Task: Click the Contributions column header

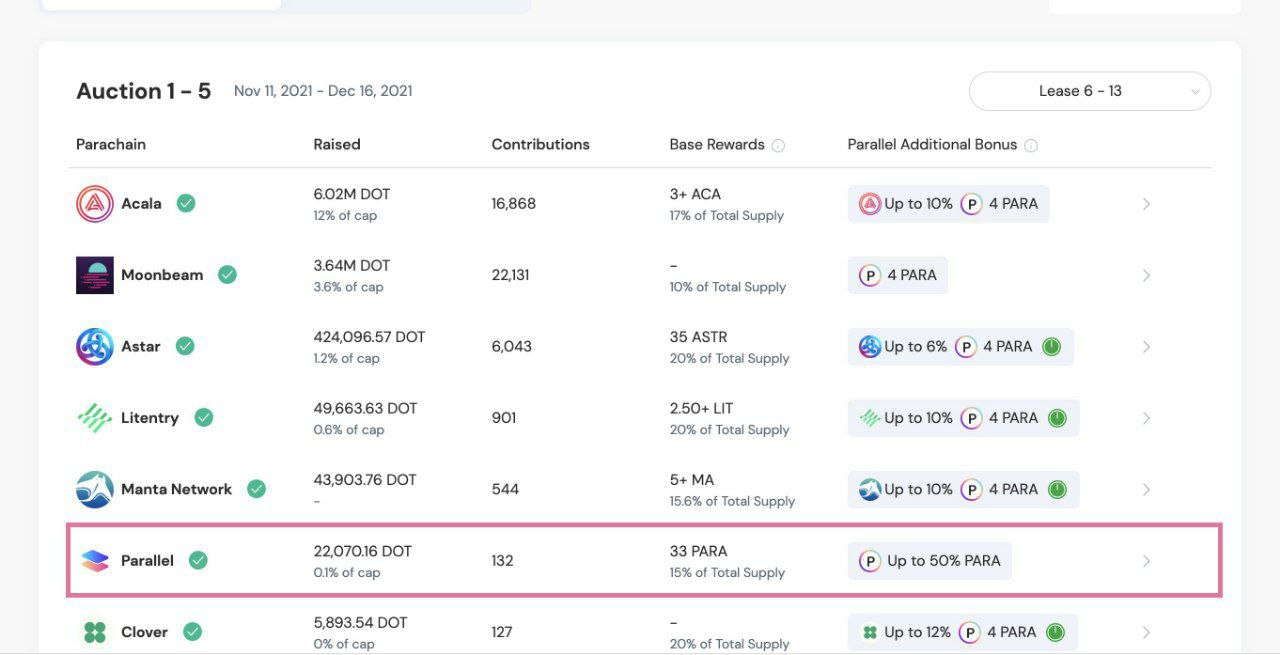Action: coord(541,144)
